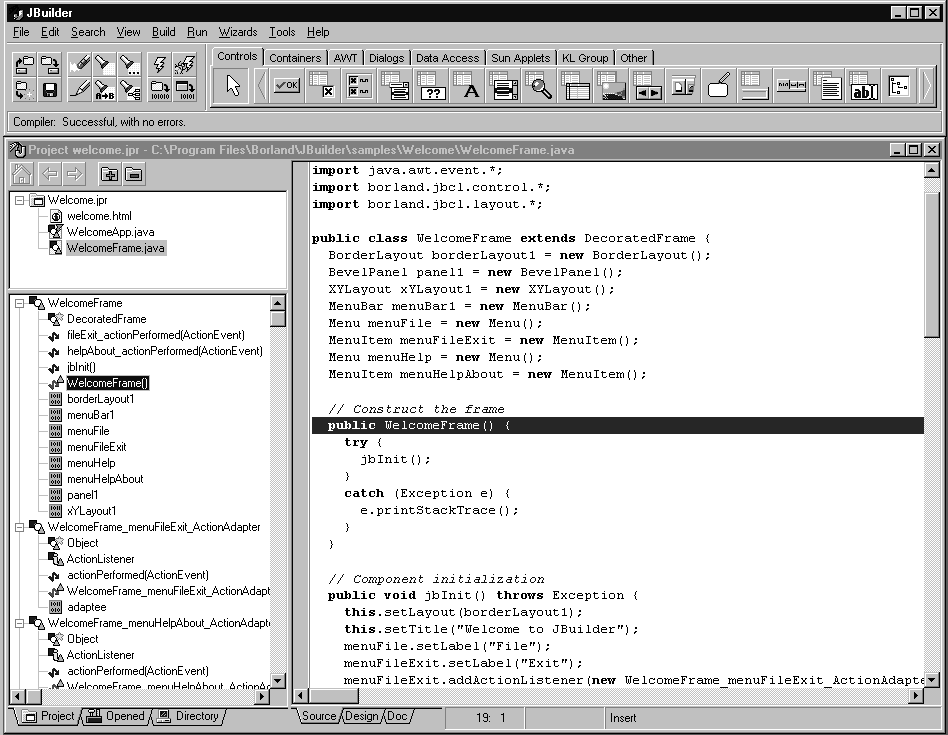
Task: Click the forward navigation arrow button
Action: tap(76, 174)
